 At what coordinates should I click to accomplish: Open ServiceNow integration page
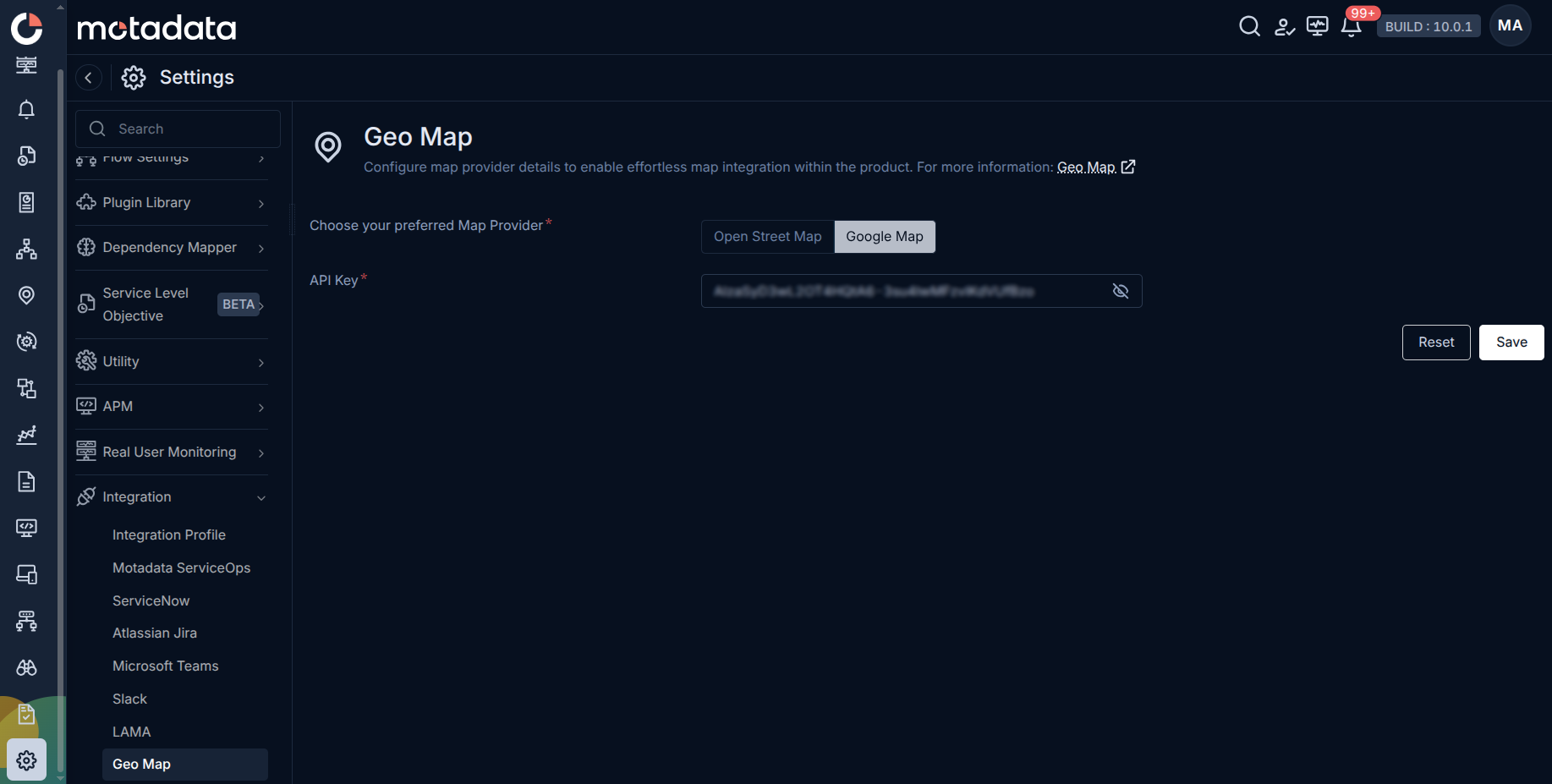[x=151, y=600]
